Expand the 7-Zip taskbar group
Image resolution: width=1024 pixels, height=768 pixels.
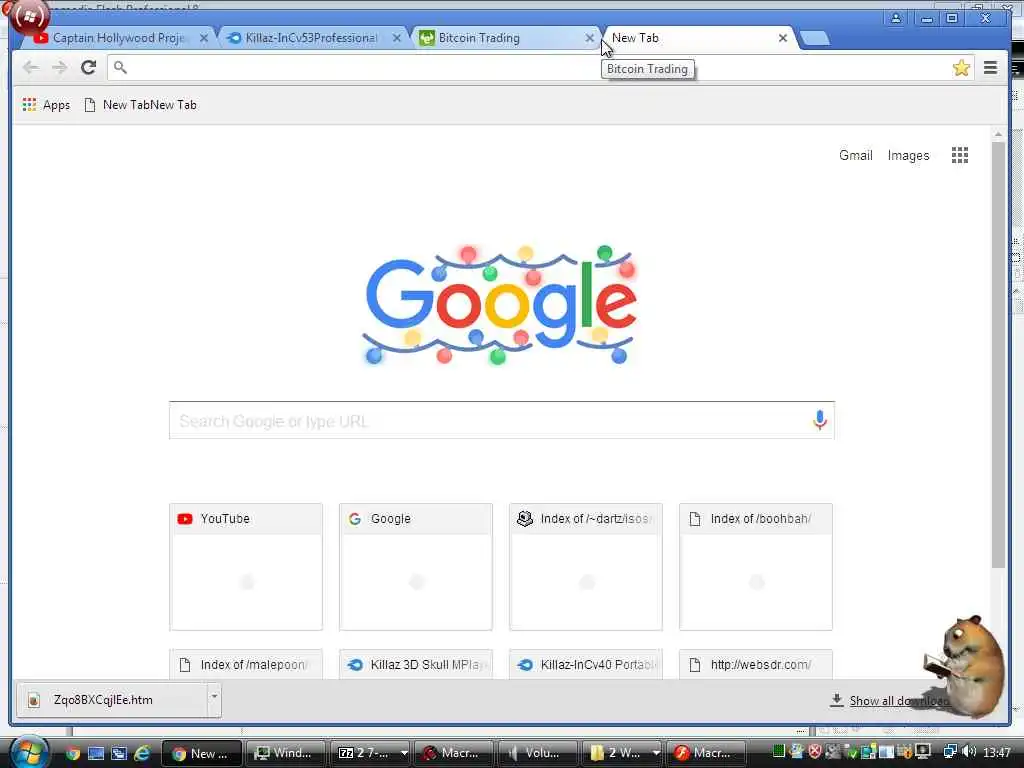pos(404,753)
